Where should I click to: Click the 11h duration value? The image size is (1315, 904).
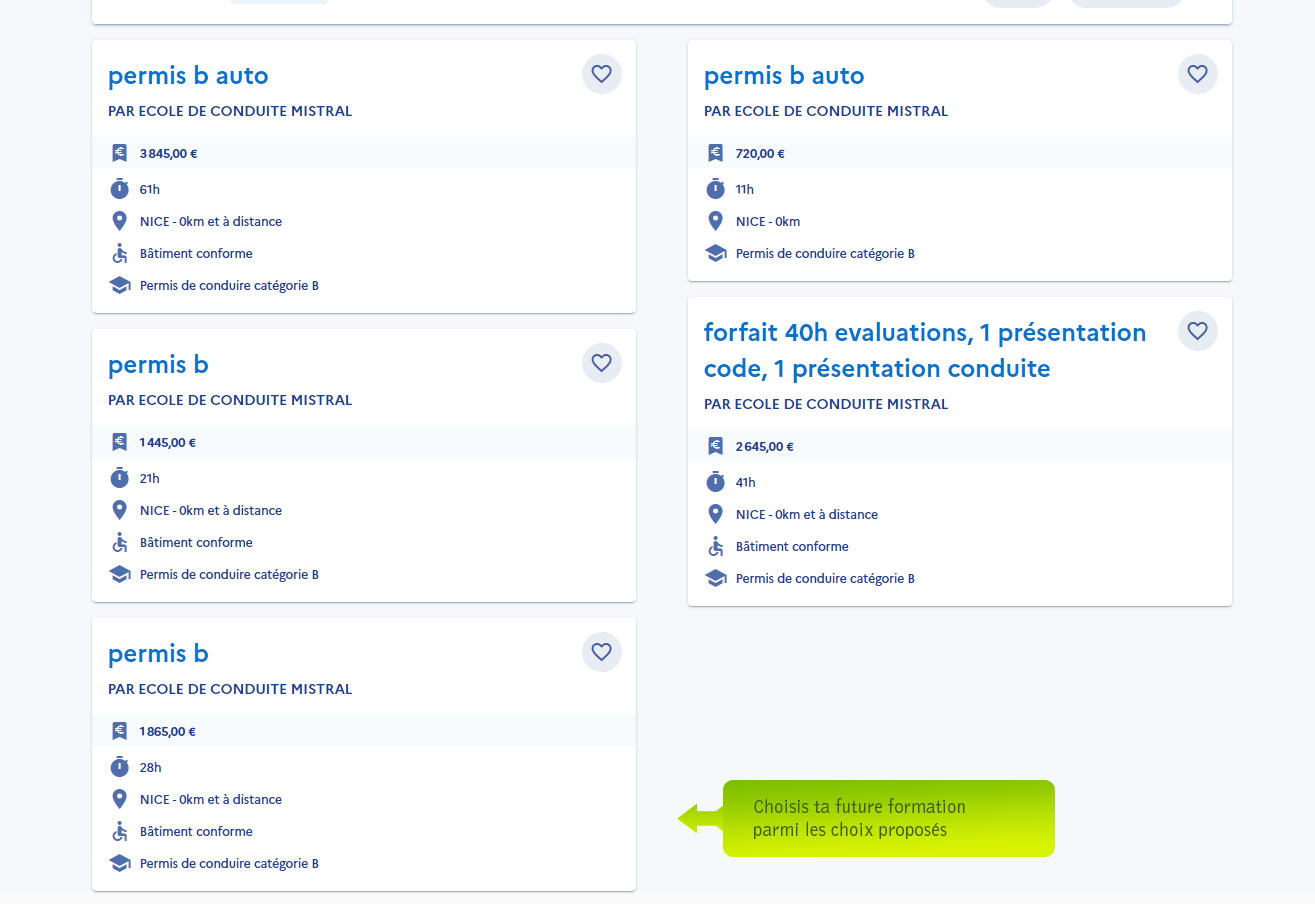tap(745, 189)
